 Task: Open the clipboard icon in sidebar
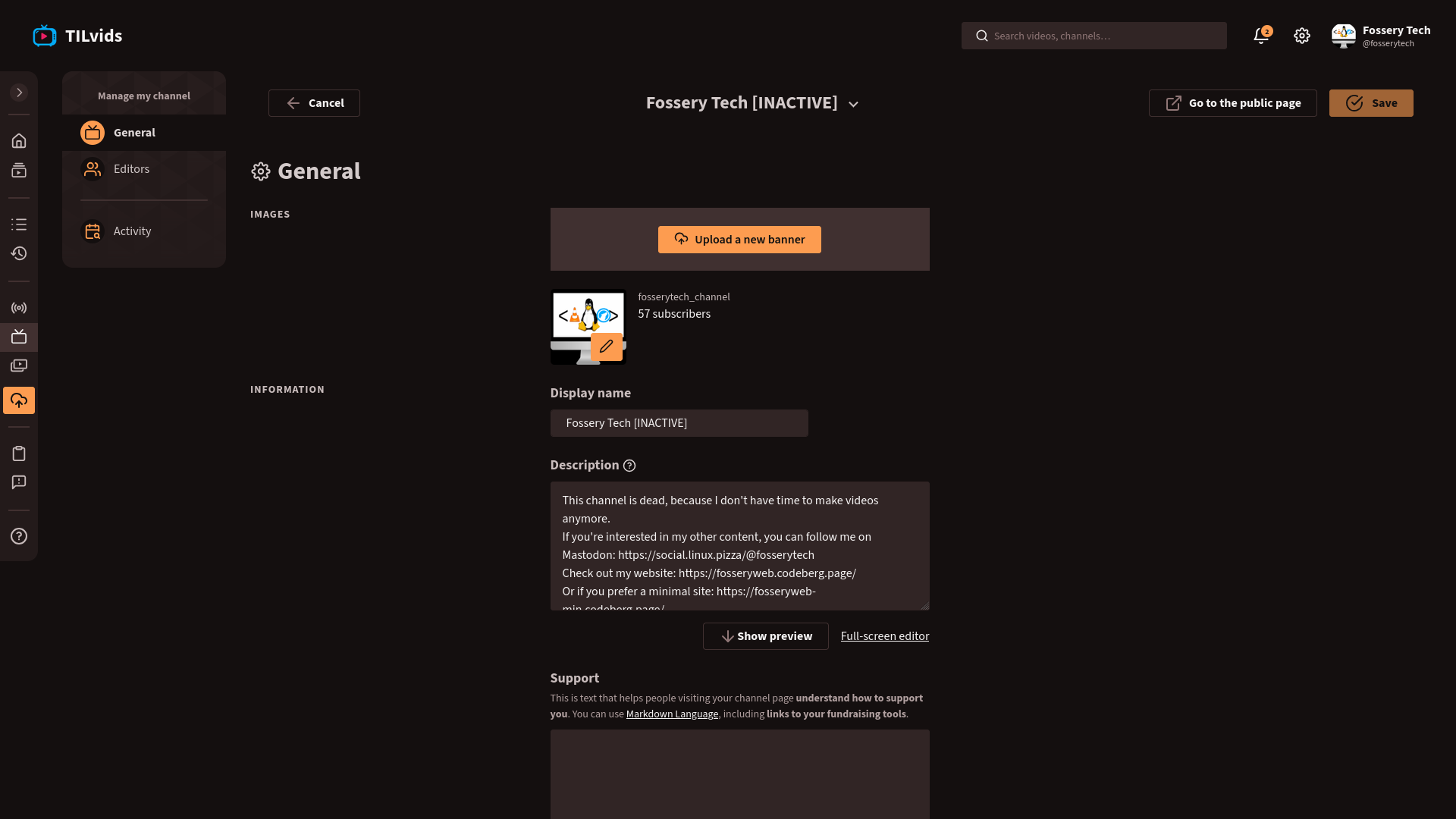click(x=19, y=453)
